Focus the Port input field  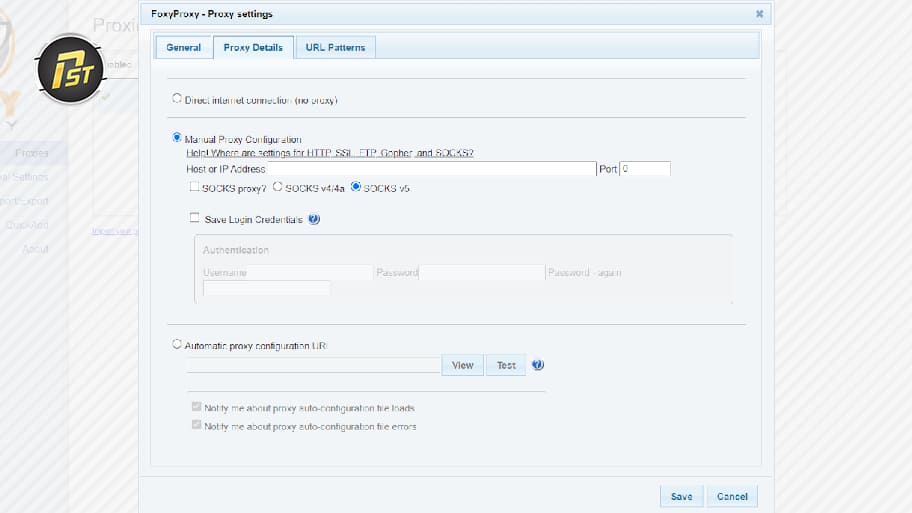(645, 169)
